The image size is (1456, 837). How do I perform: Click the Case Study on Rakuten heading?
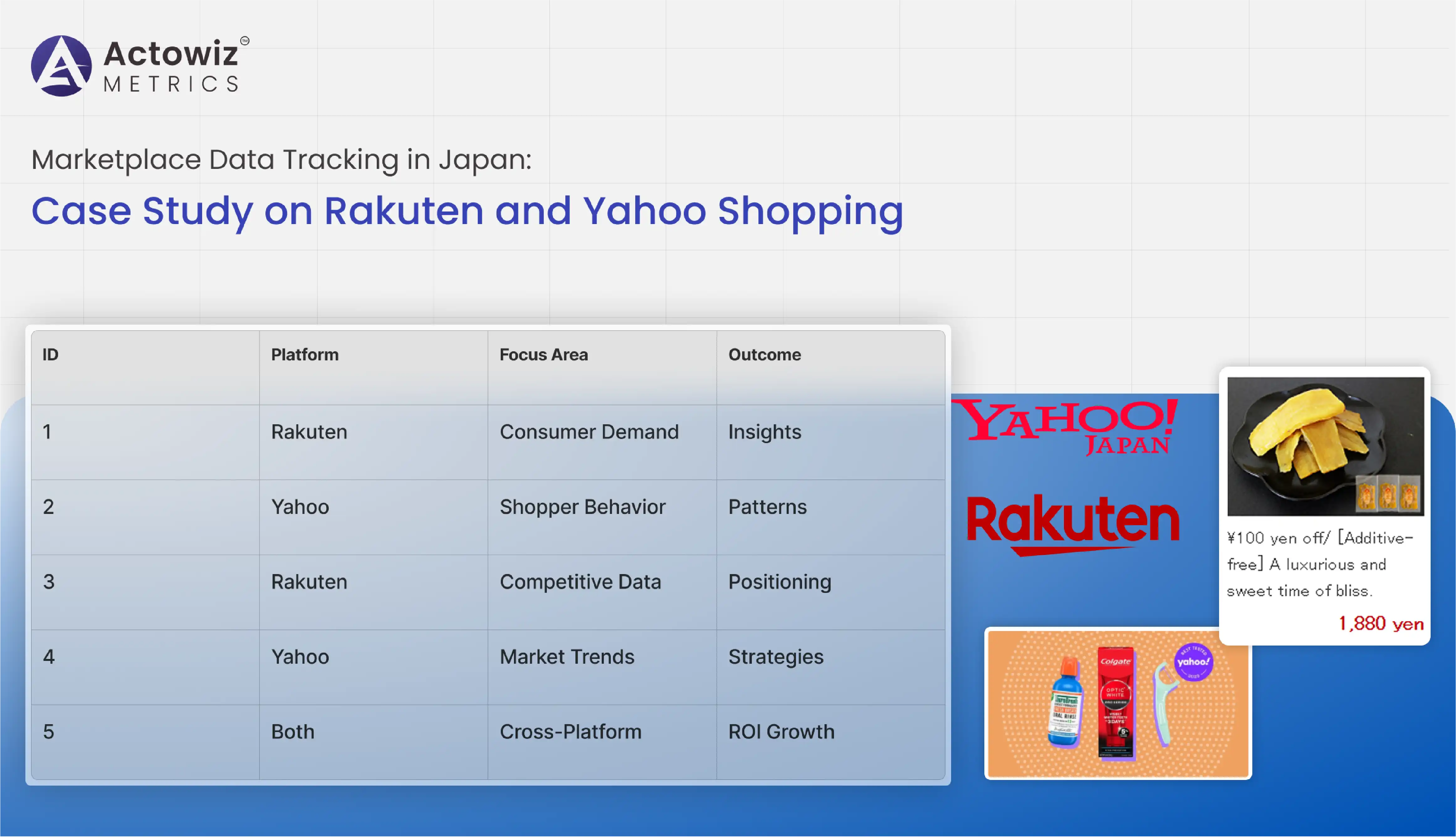pyautogui.click(x=467, y=211)
